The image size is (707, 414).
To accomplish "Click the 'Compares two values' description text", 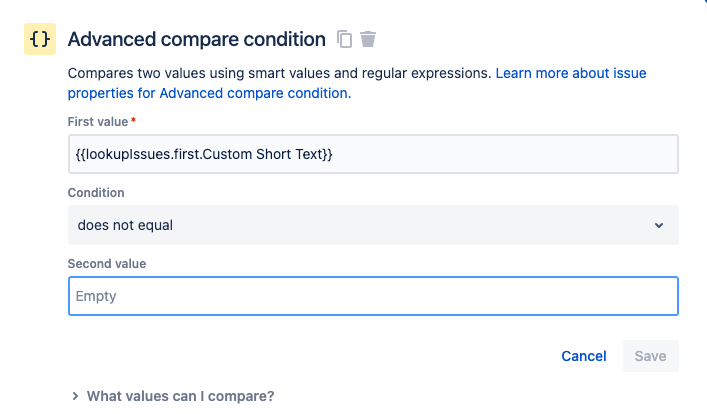I will coord(280,73).
